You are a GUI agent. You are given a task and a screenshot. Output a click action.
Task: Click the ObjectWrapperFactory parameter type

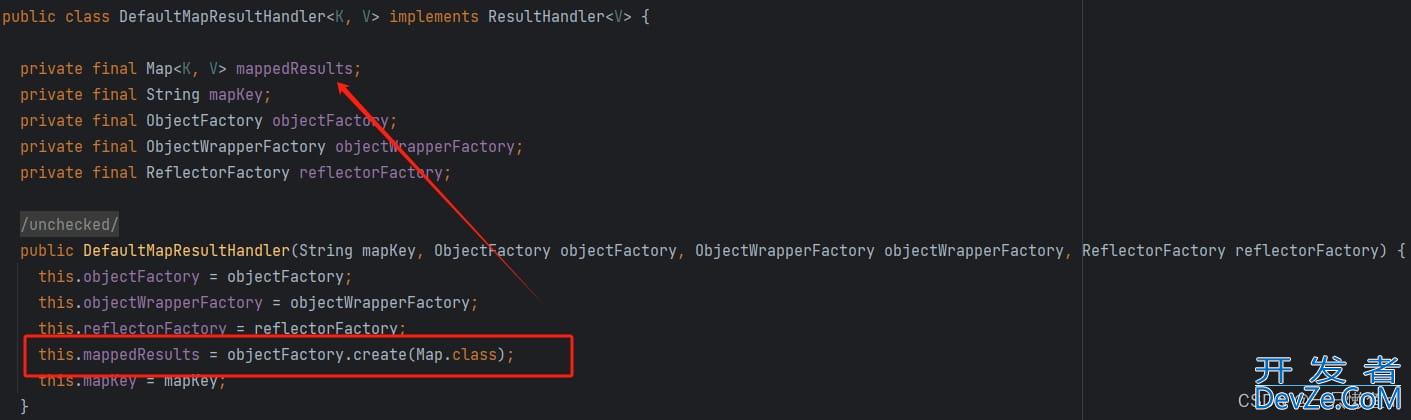click(x=785, y=250)
